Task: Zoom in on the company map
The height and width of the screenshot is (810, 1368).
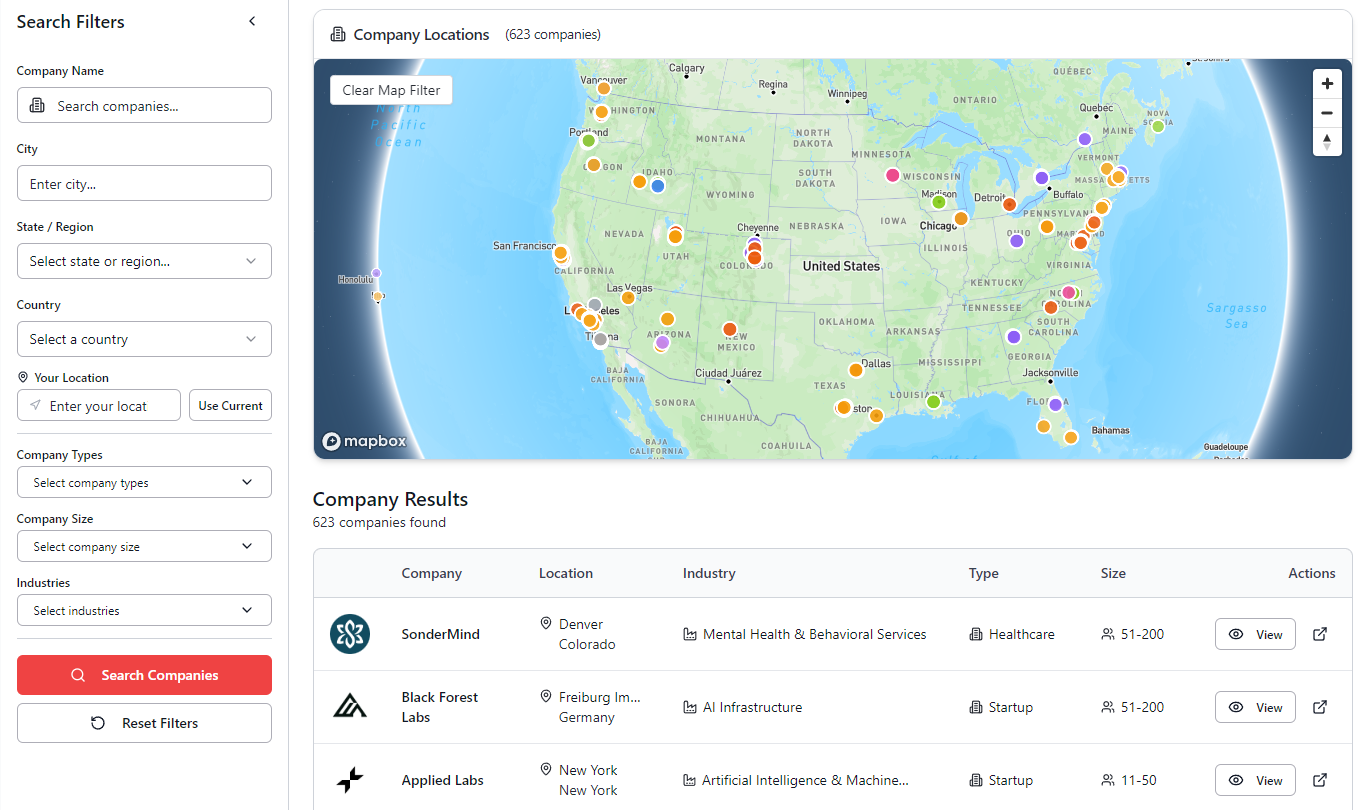Action: point(1327,84)
